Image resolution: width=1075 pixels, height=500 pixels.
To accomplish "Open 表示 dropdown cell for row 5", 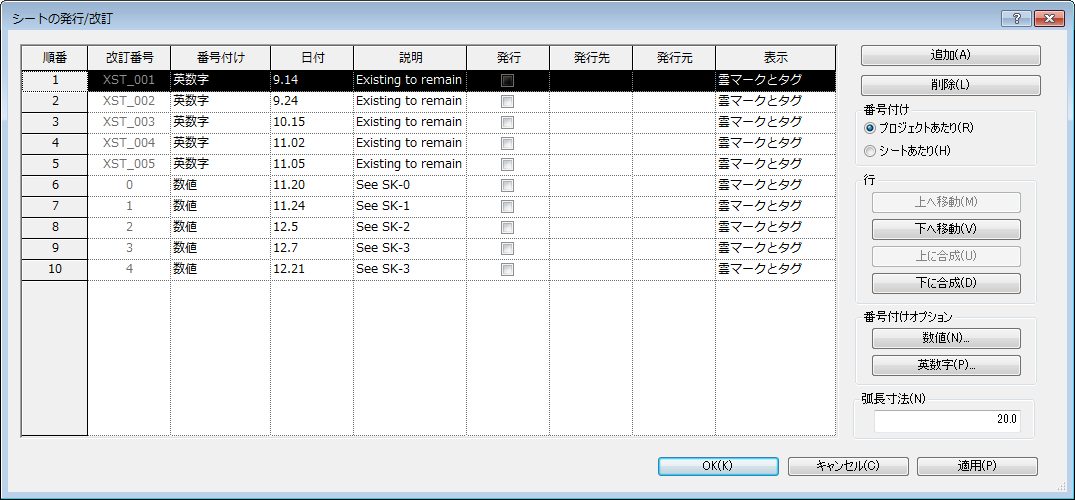I will (775, 165).
